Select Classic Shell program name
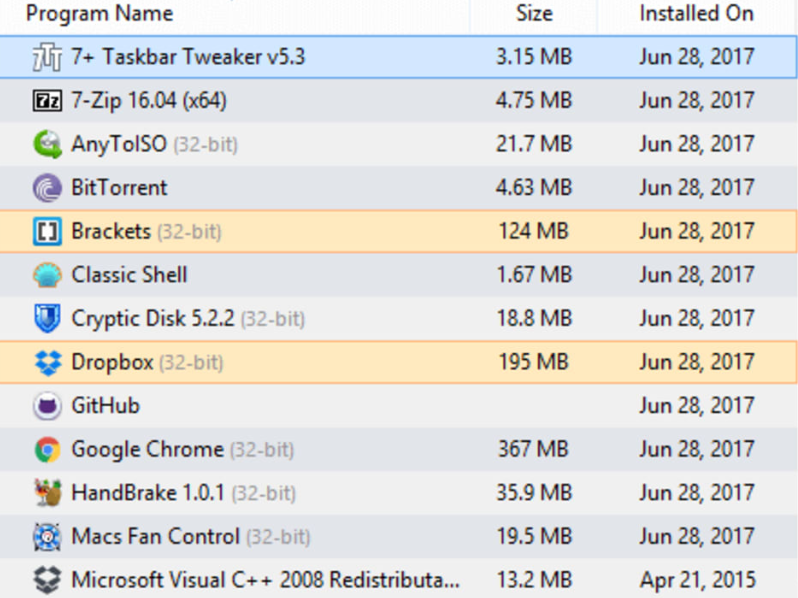 pyautogui.click(x=129, y=275)
